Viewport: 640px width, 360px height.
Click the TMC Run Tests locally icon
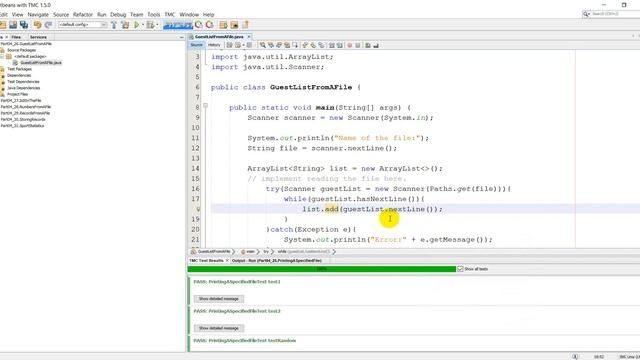point(199,25)
